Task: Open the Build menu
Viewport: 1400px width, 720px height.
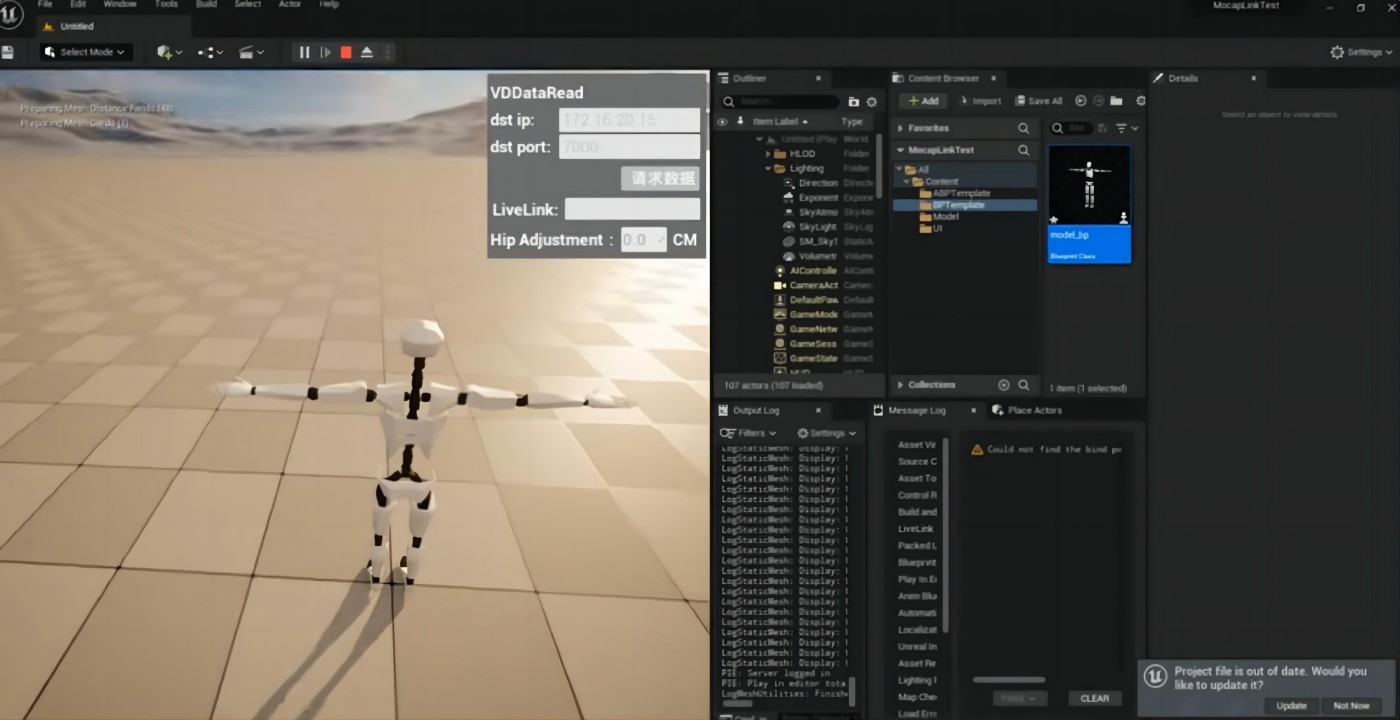Action: [x=206, y=4]
